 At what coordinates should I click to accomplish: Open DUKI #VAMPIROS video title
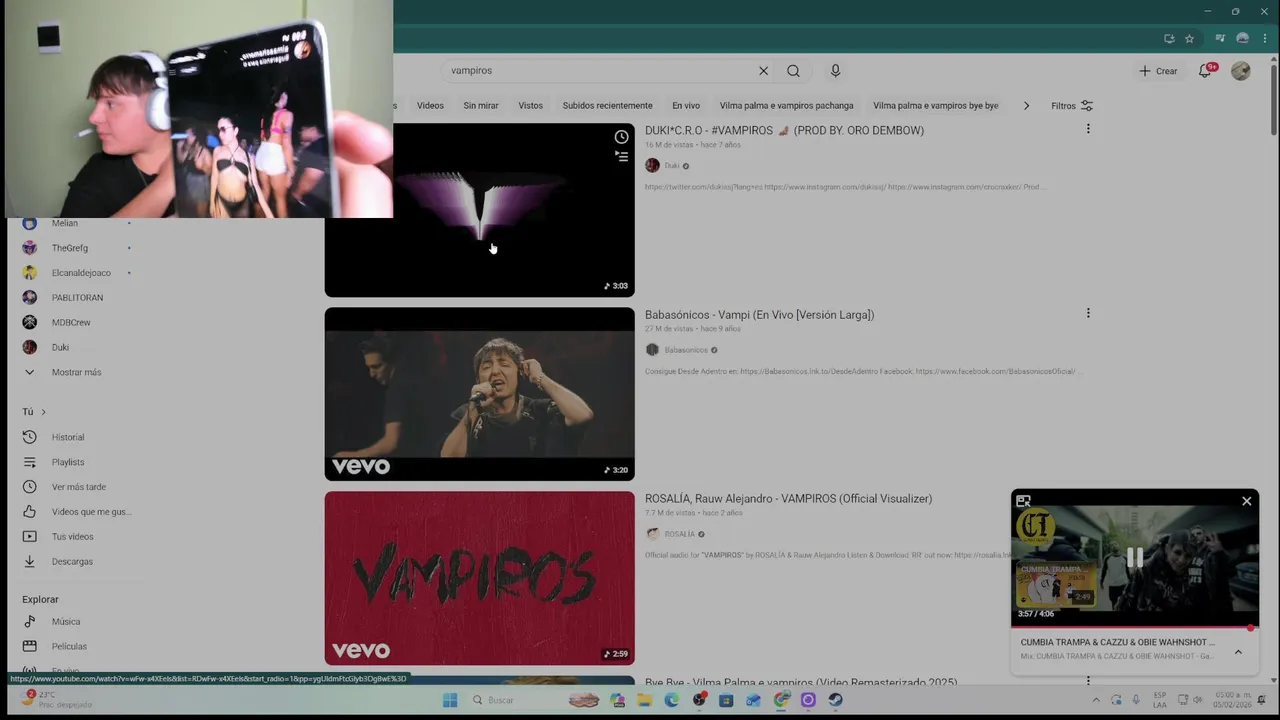click(x=784, y=130)
